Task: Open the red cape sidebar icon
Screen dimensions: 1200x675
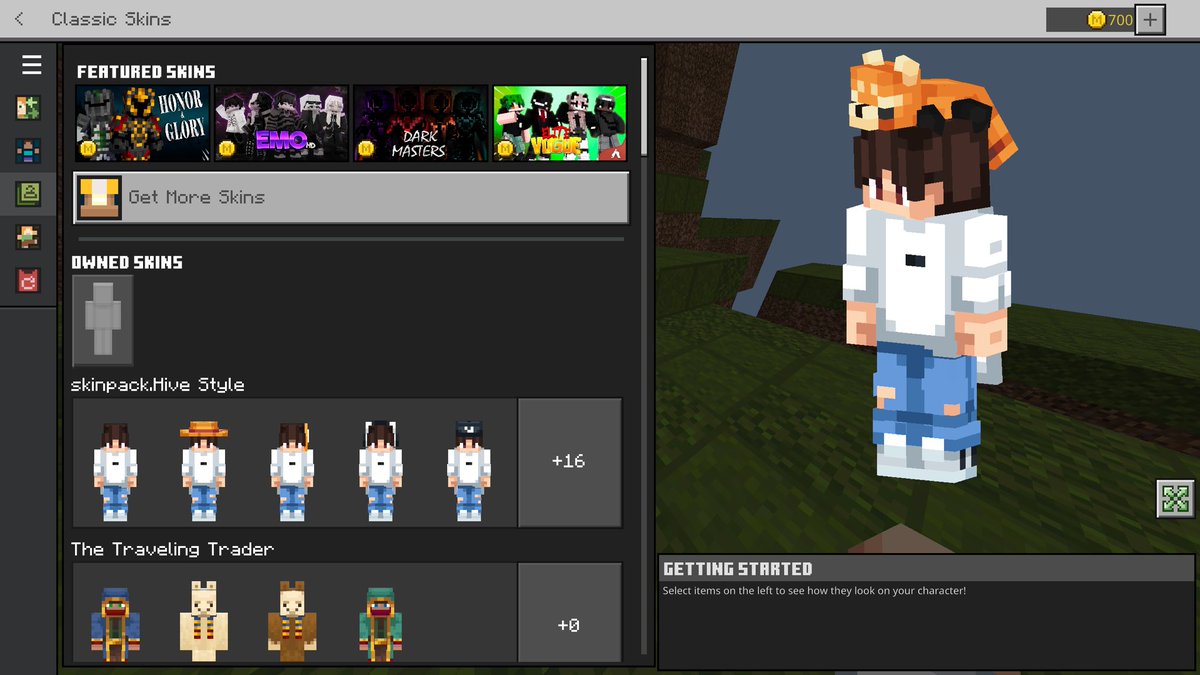Action: [28, 280]
